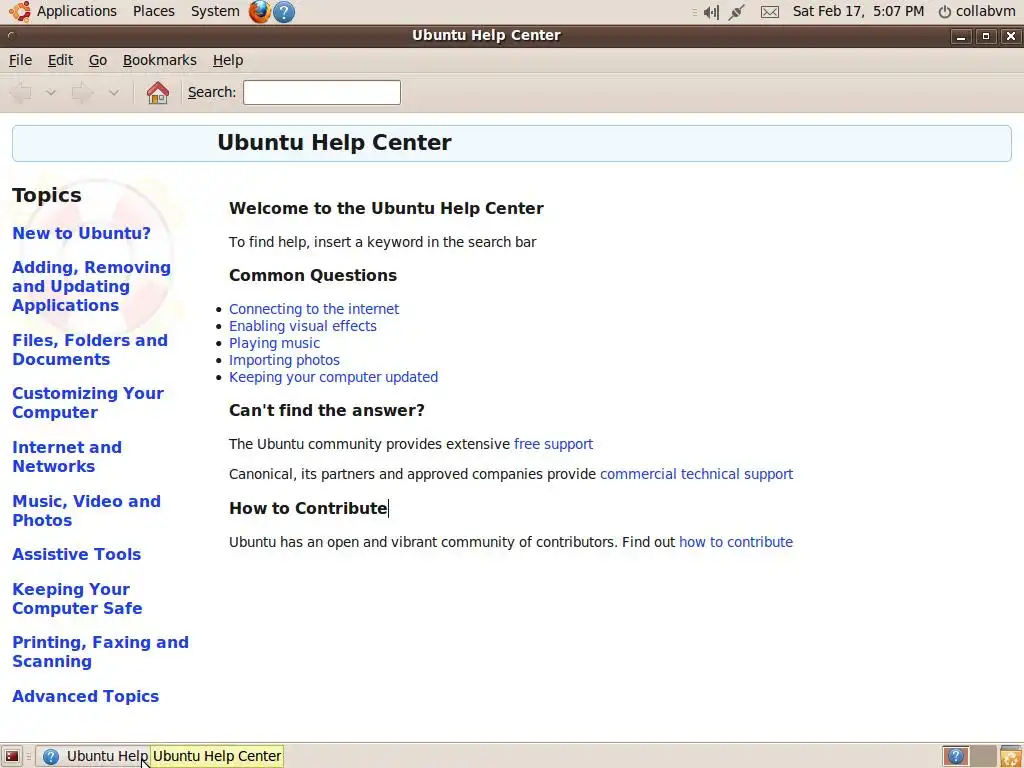Open the collabvm user session menu
Viewport: 1024px width, 768px height.
click(x=977, y=11)
